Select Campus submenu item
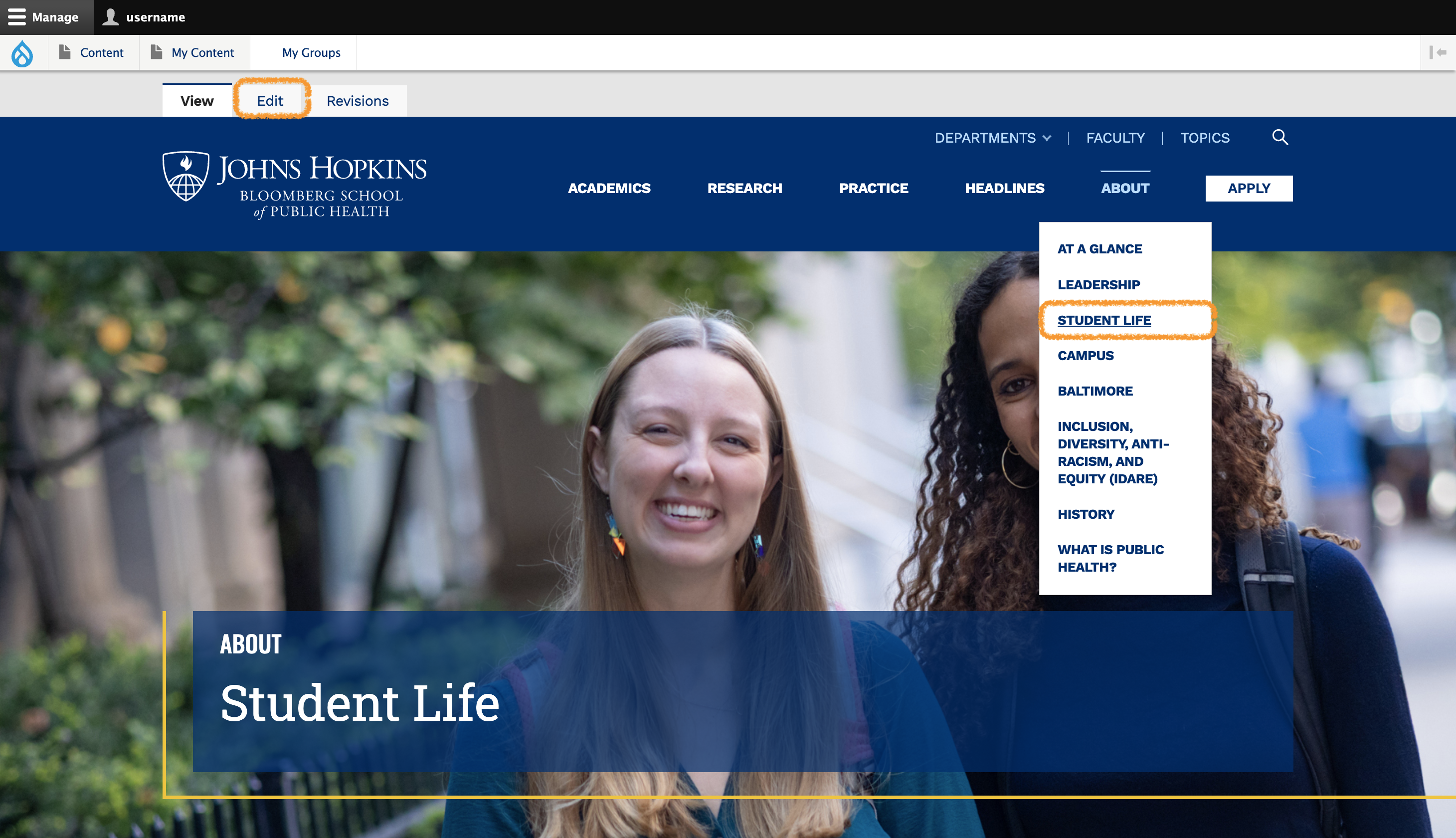Image resolution: width=1456 pixels, height=838 pixels. click(1086, 356)
